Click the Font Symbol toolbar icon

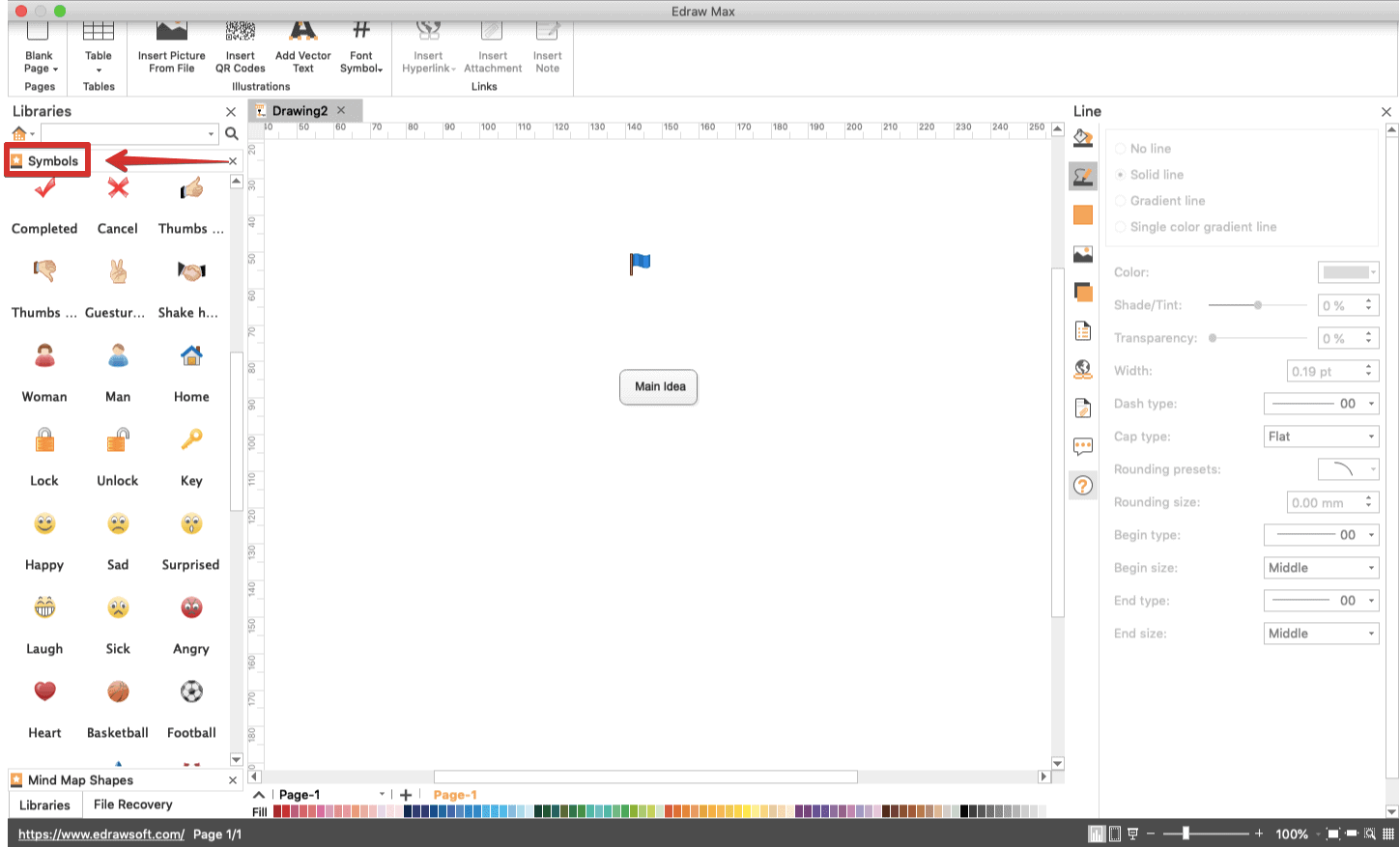pos(360,43)
